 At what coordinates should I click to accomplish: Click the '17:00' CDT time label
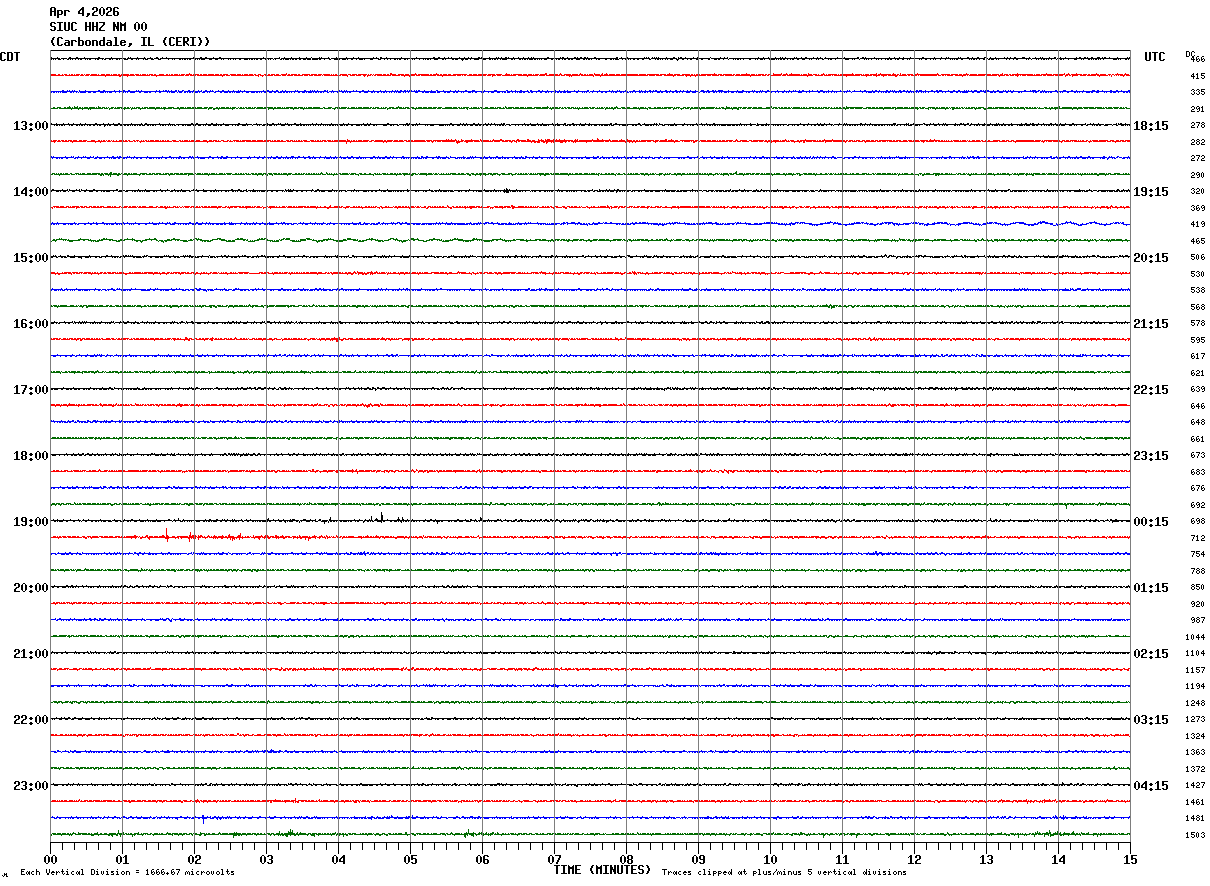(x=30, y=390)
